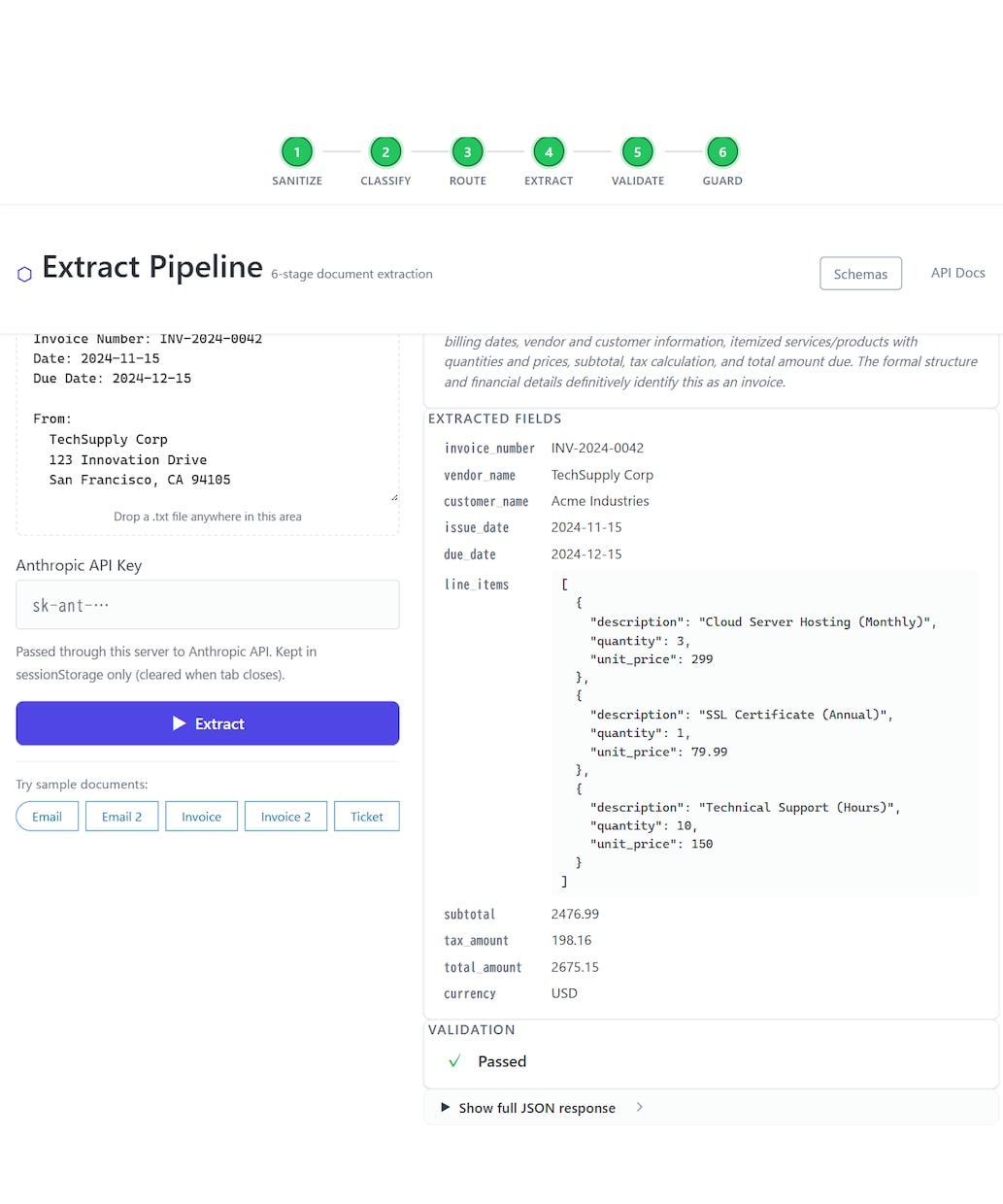This screenshot has height=1204, width=1003.
Task: Focus the Anthropic API Key field
Action: pos(208,605)
